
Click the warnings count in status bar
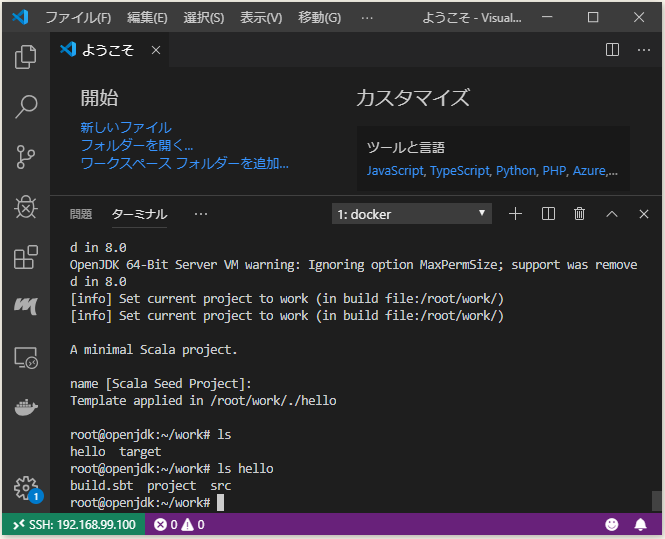(x=193, y=525)
